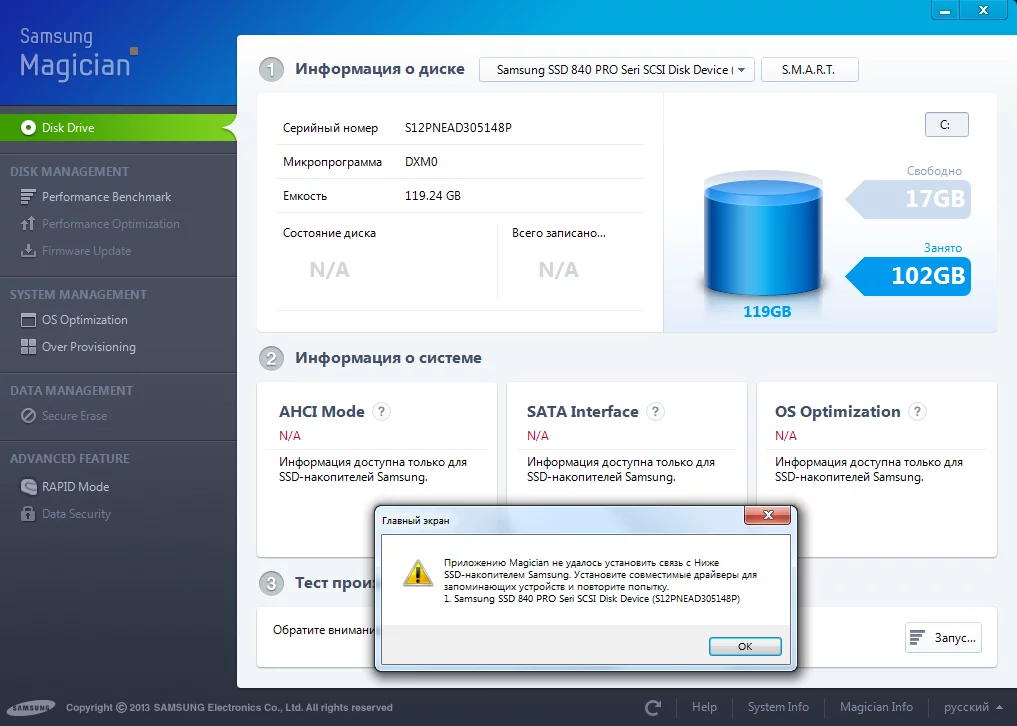This screenshot has width=1017, height=726.
Task: Click the AHCI Mode heading
Action: click(322, 411)
